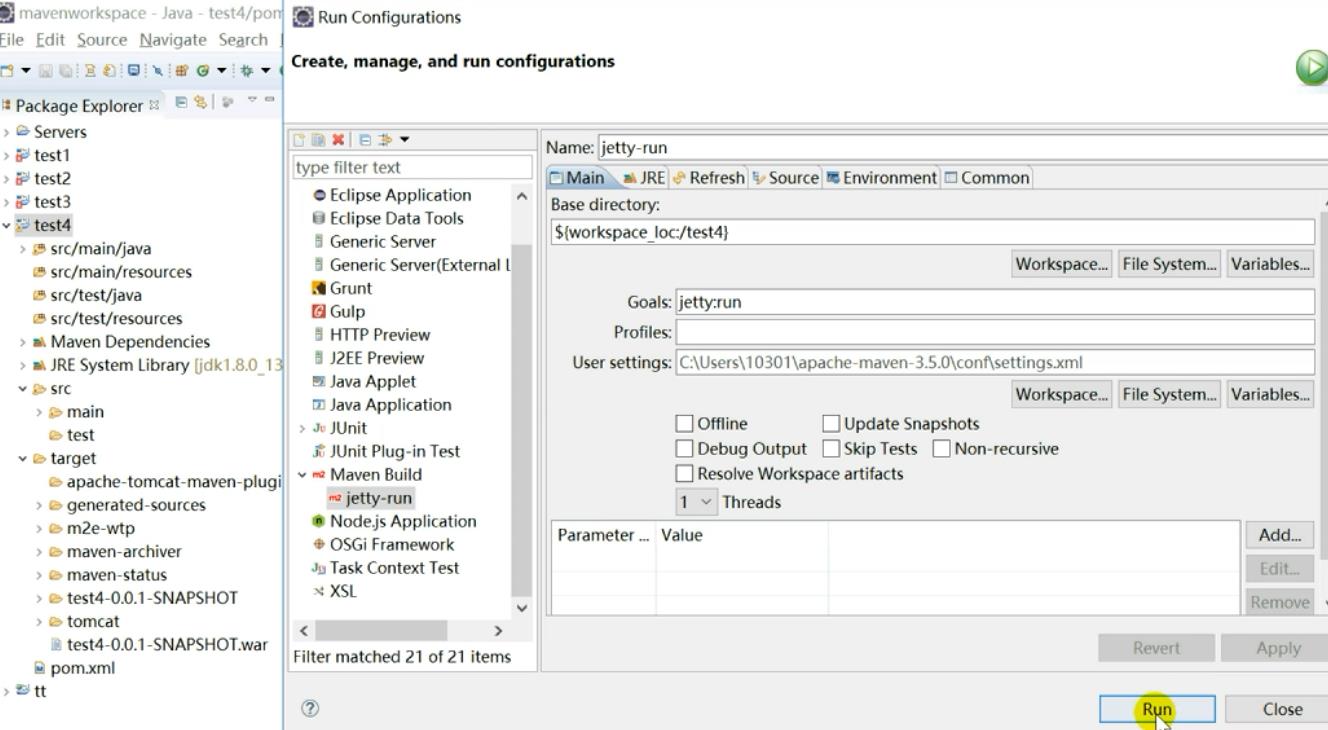Switch to the JRE tab
Viewport: 1328px width, 730px height.
643,178
